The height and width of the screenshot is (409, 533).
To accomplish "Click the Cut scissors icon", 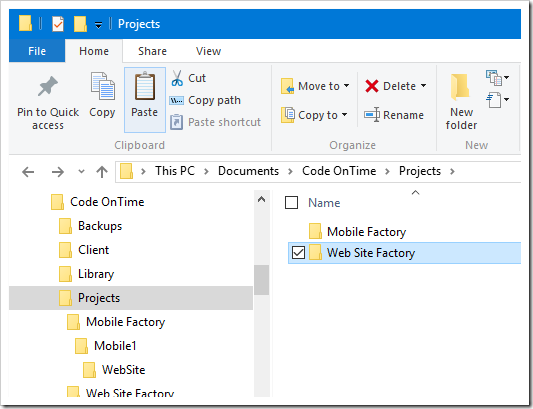I will [177, 78].
